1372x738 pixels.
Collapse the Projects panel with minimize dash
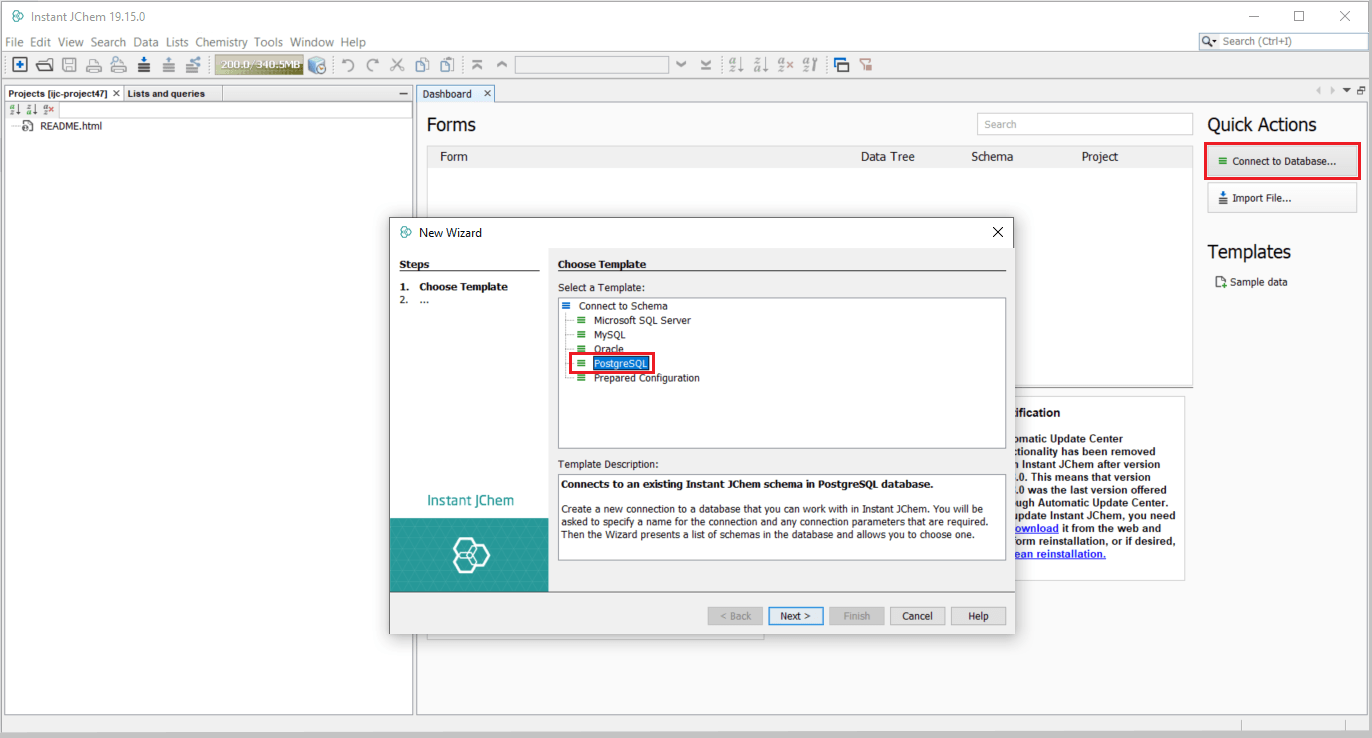coord(404,92)
